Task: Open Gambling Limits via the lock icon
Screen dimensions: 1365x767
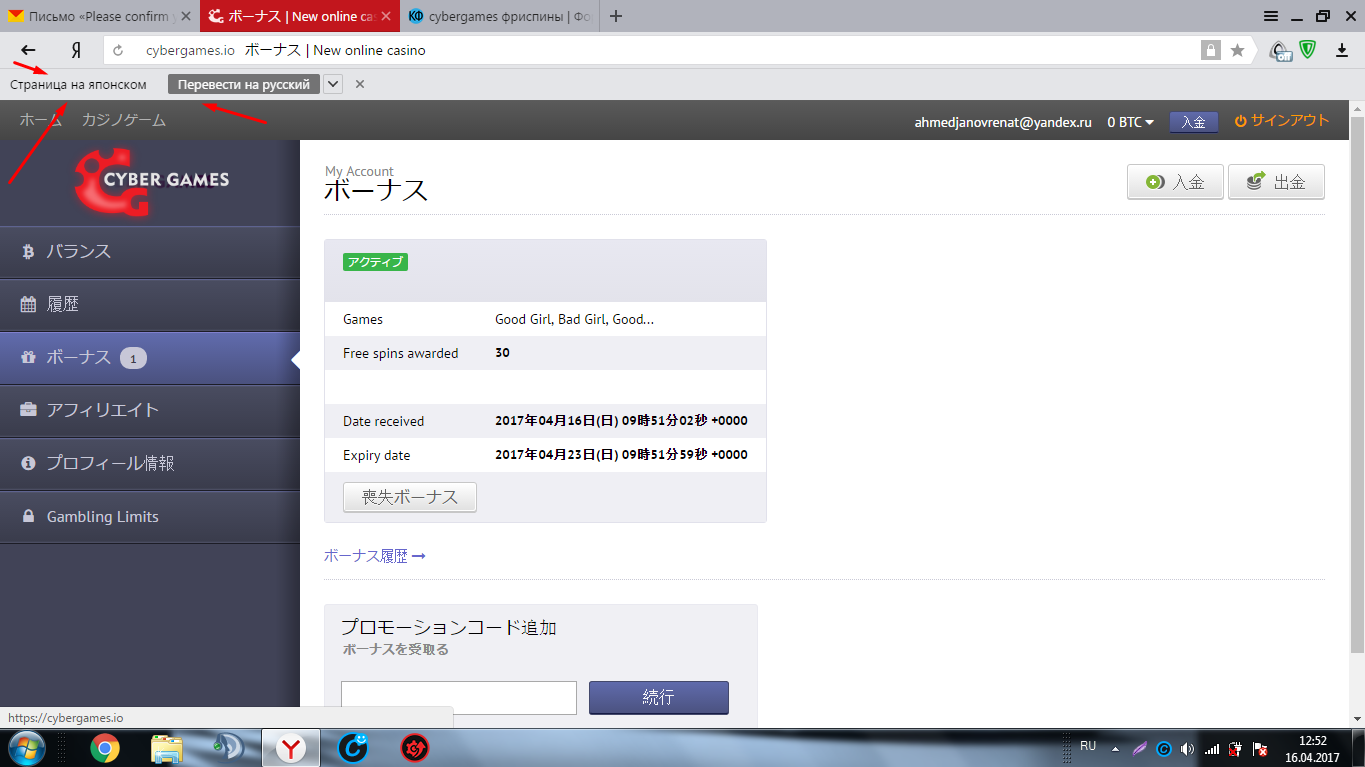Action: point(26,516)
